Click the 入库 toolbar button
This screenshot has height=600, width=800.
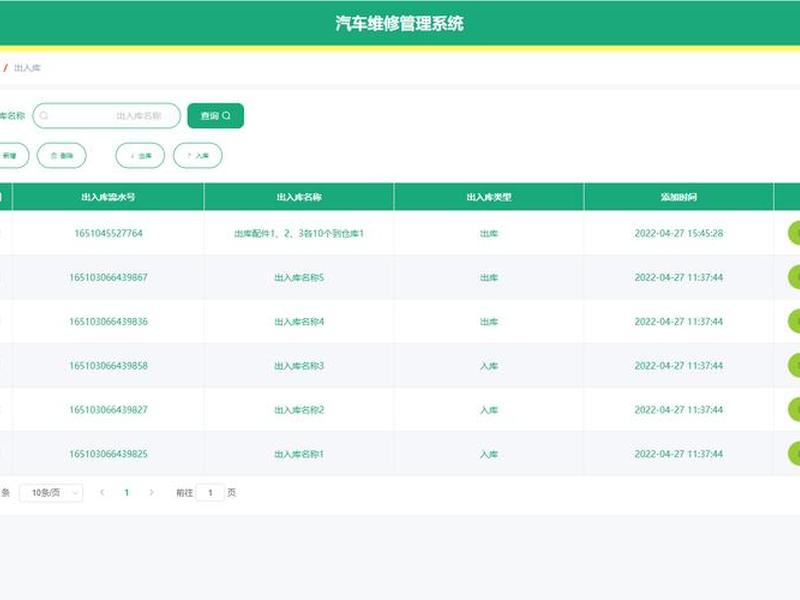click(x=197, y=156)
